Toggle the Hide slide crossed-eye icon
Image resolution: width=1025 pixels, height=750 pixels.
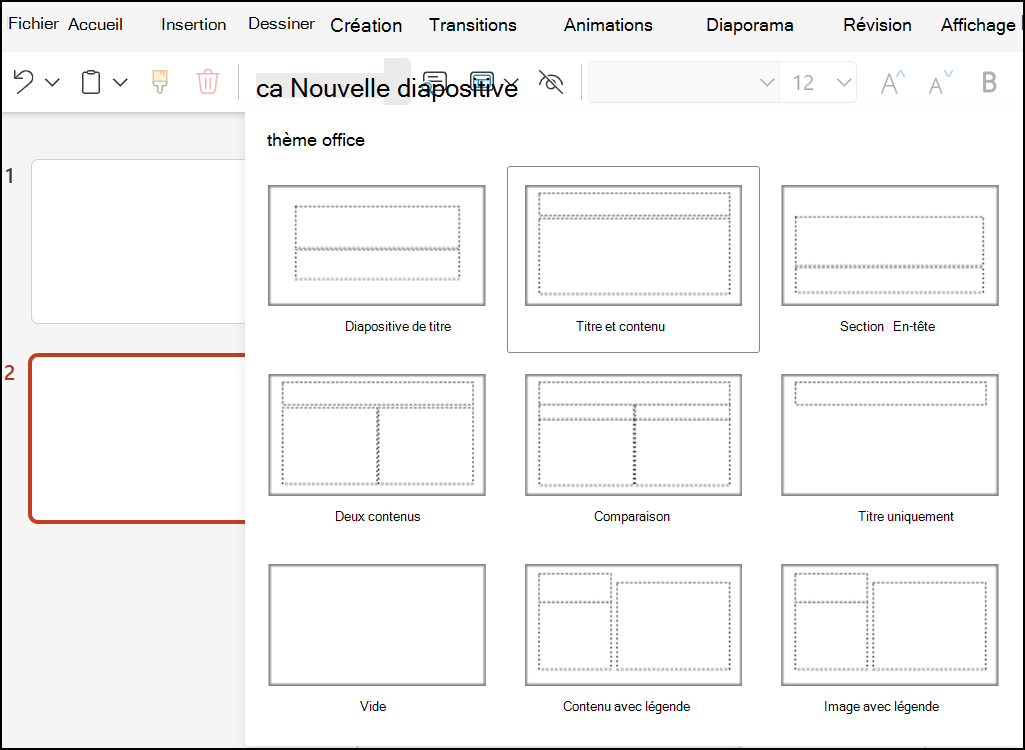[x=550, y=82]
